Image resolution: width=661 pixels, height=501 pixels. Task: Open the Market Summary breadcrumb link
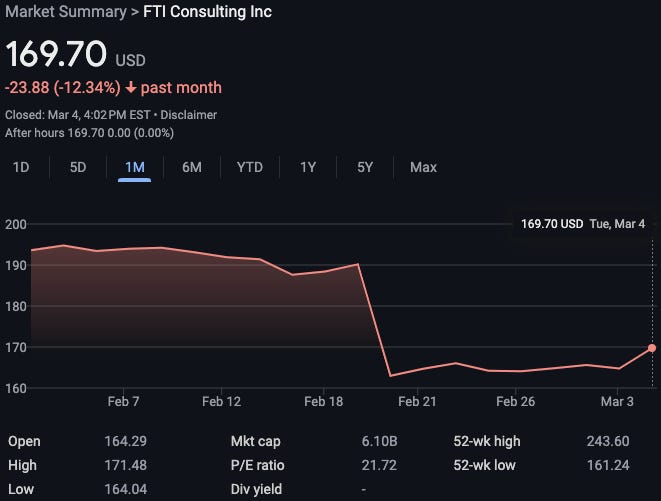[x=66, y=11]
